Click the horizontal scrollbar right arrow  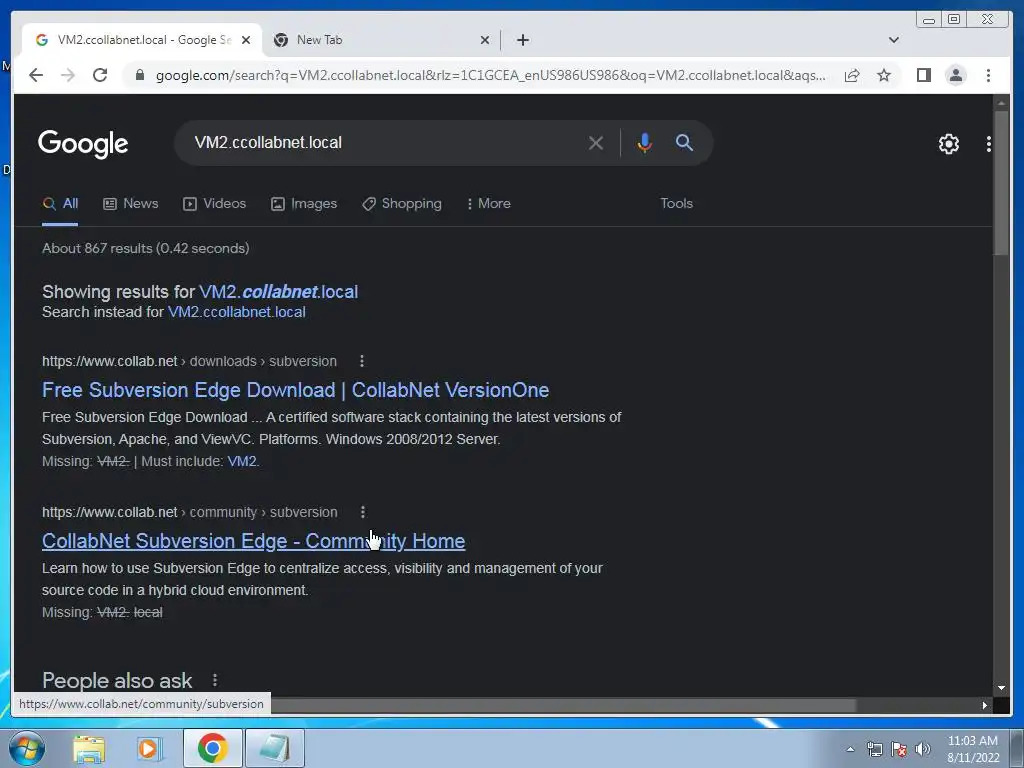click(x=984, y=705)
